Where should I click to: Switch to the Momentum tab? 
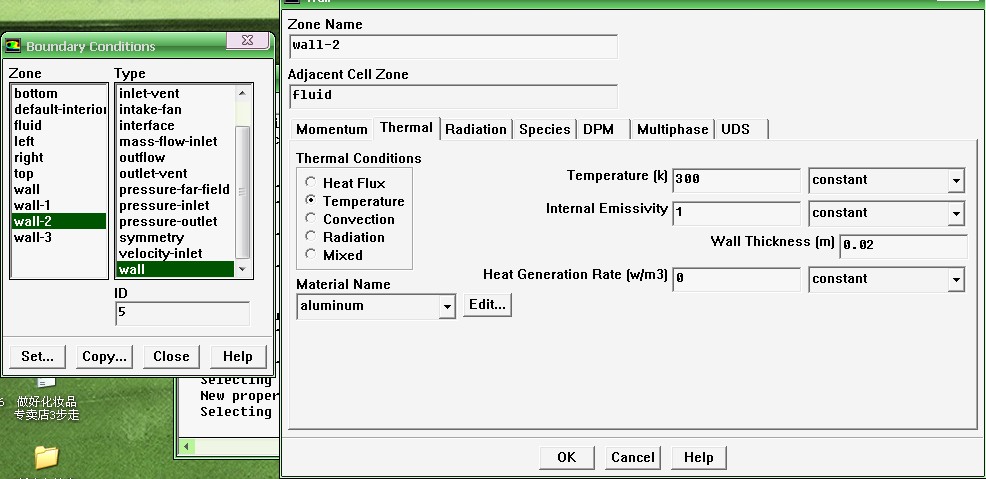332,129
